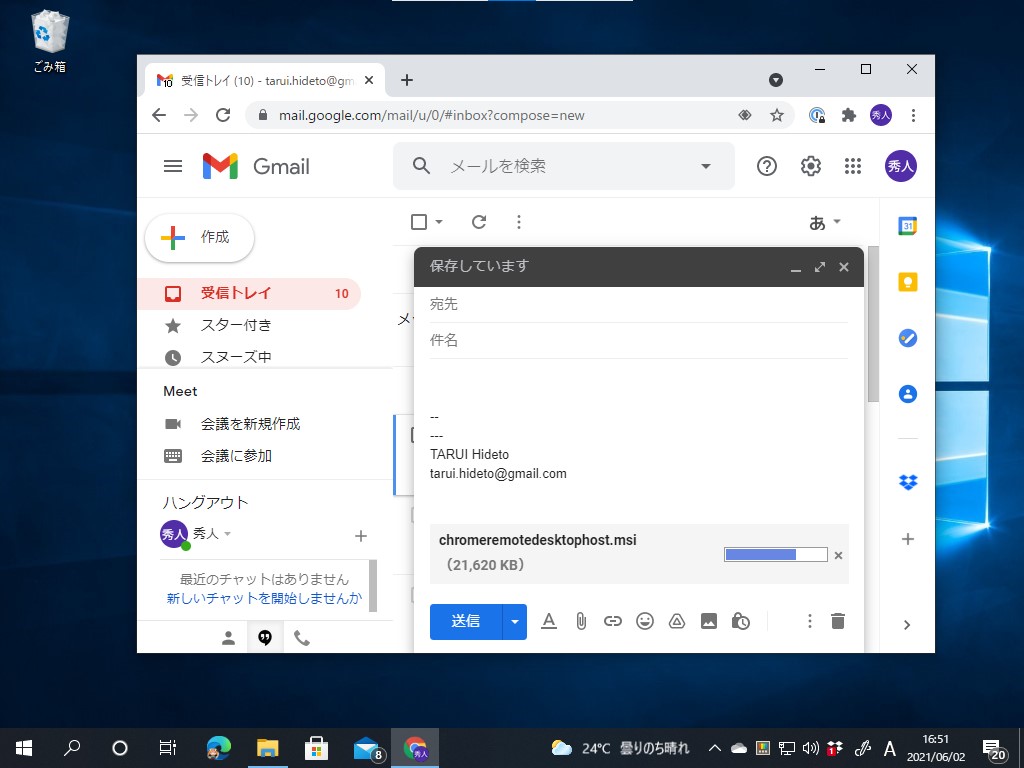Toggle the text formatting options

[x=549, y=621]
